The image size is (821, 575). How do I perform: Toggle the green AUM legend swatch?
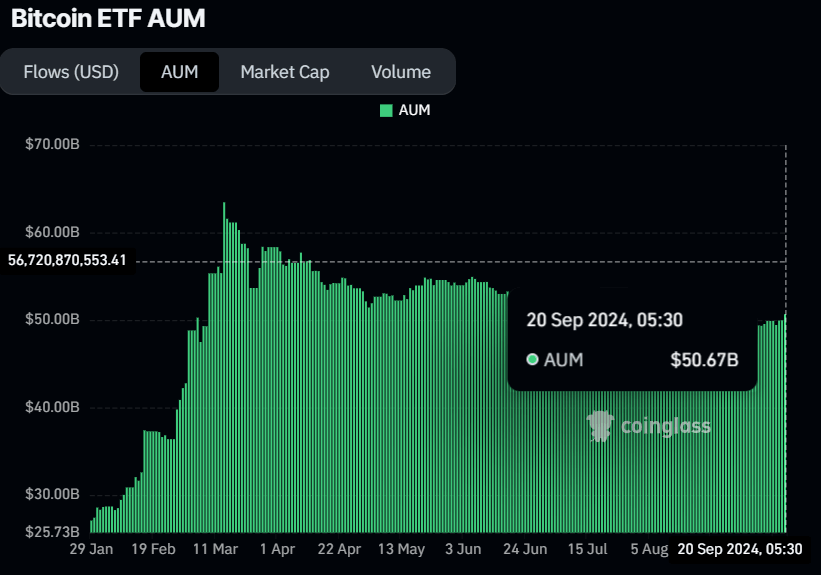tap(386, 111)
